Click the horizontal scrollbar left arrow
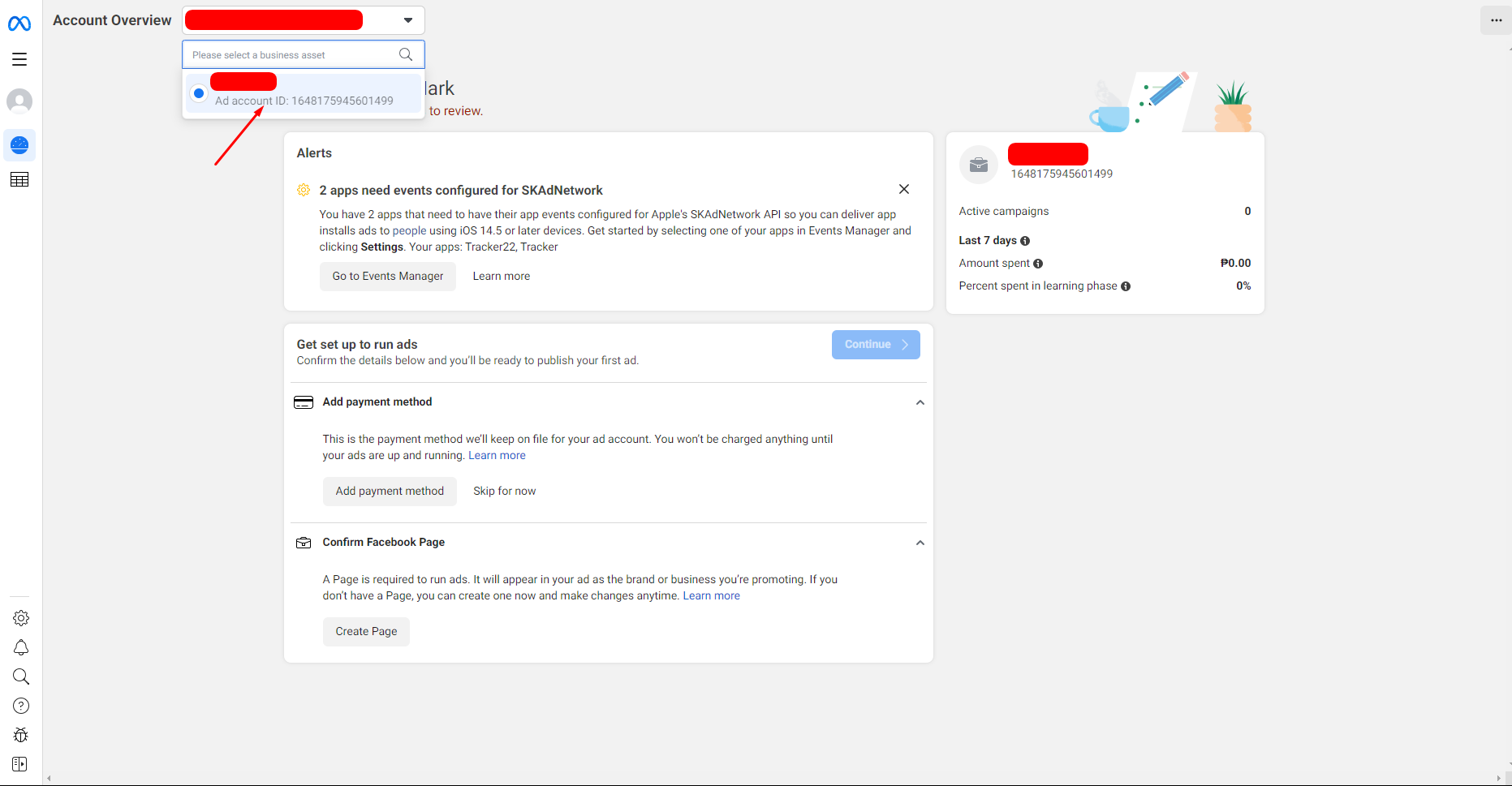1512x786 pixels. click(x=50, y=779)
